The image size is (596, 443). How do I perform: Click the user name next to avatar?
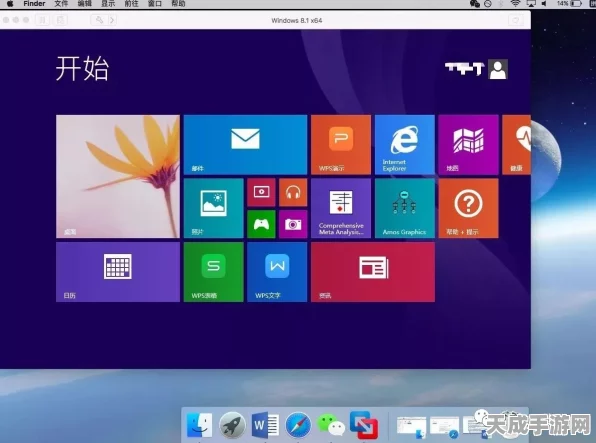[464, 68]
